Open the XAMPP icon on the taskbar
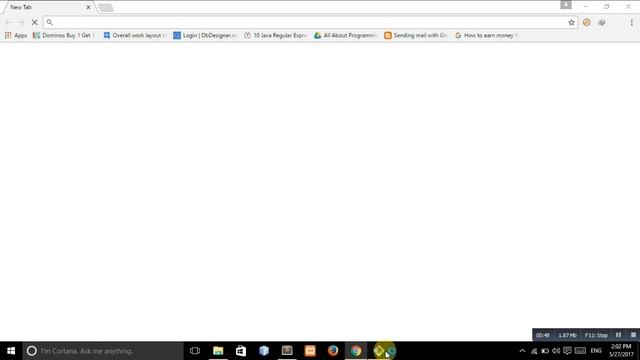Image resolution: width=640 pixels, height=360 pixels. pos(310,351)
